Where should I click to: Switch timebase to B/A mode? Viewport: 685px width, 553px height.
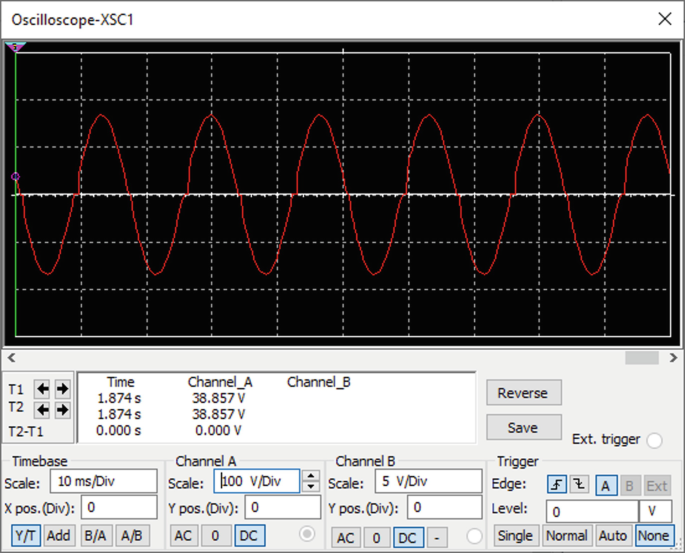pyautogui.click(x=96, y=535)
